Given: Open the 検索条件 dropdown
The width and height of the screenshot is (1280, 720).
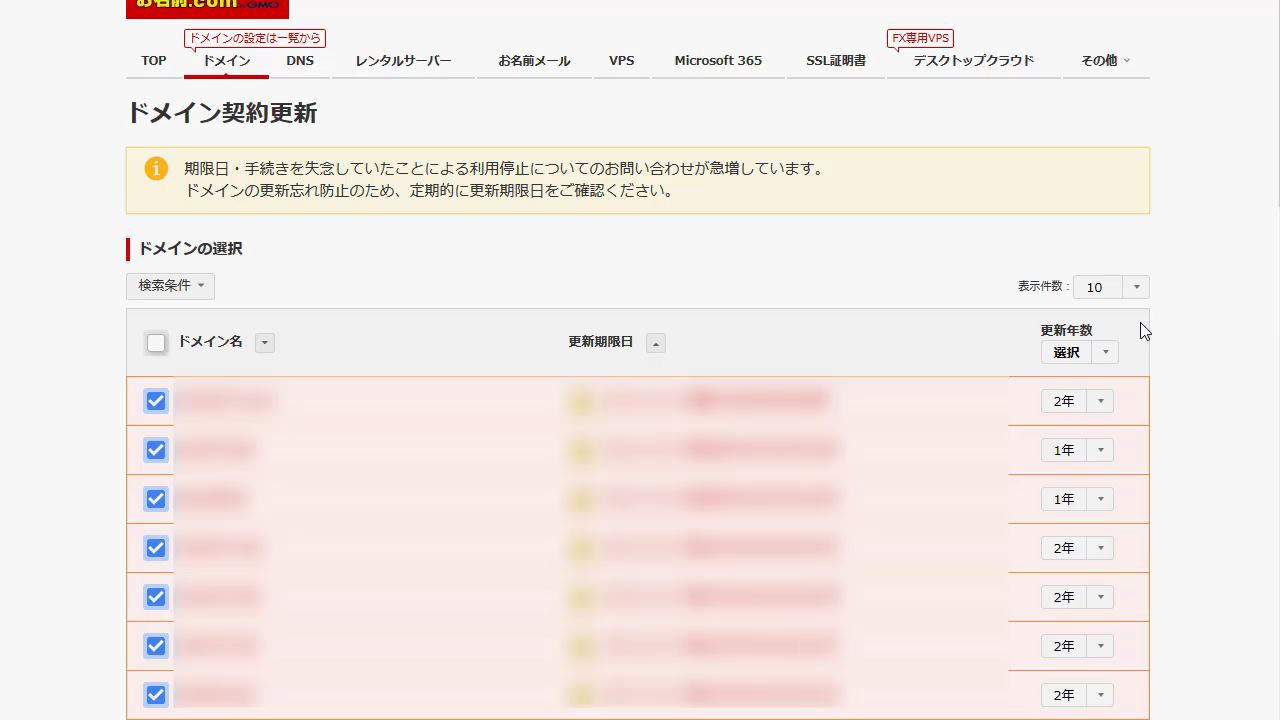Looking at the screenshot, I should 171,286.
